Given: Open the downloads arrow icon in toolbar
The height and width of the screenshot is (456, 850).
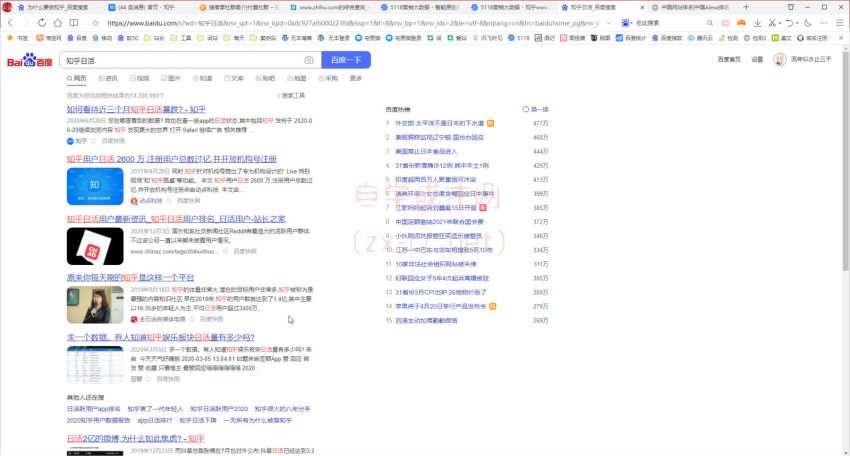Looking at the screenshot, I should tap(757, 23).
